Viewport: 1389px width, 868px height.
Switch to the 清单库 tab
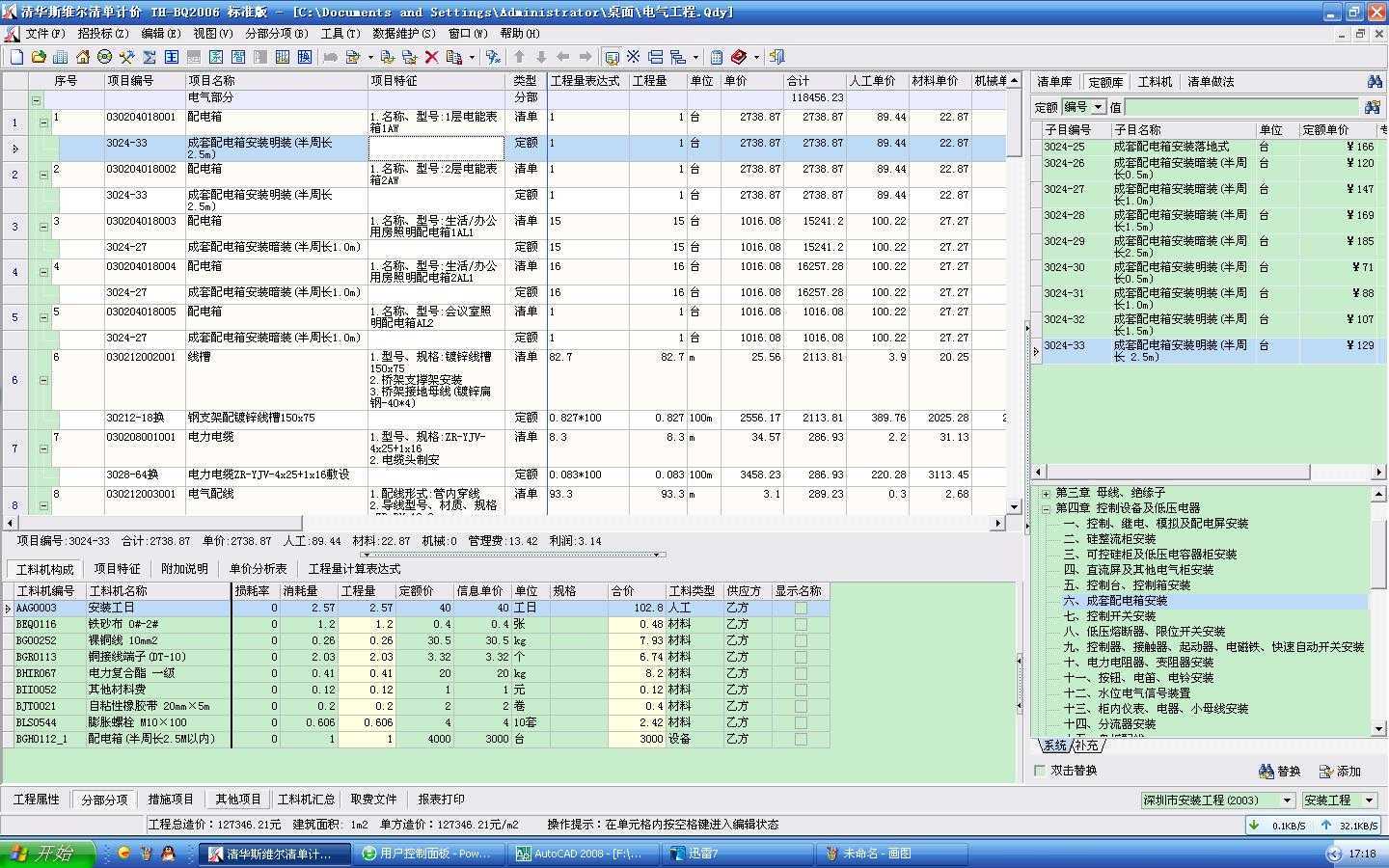point(1054,82)
